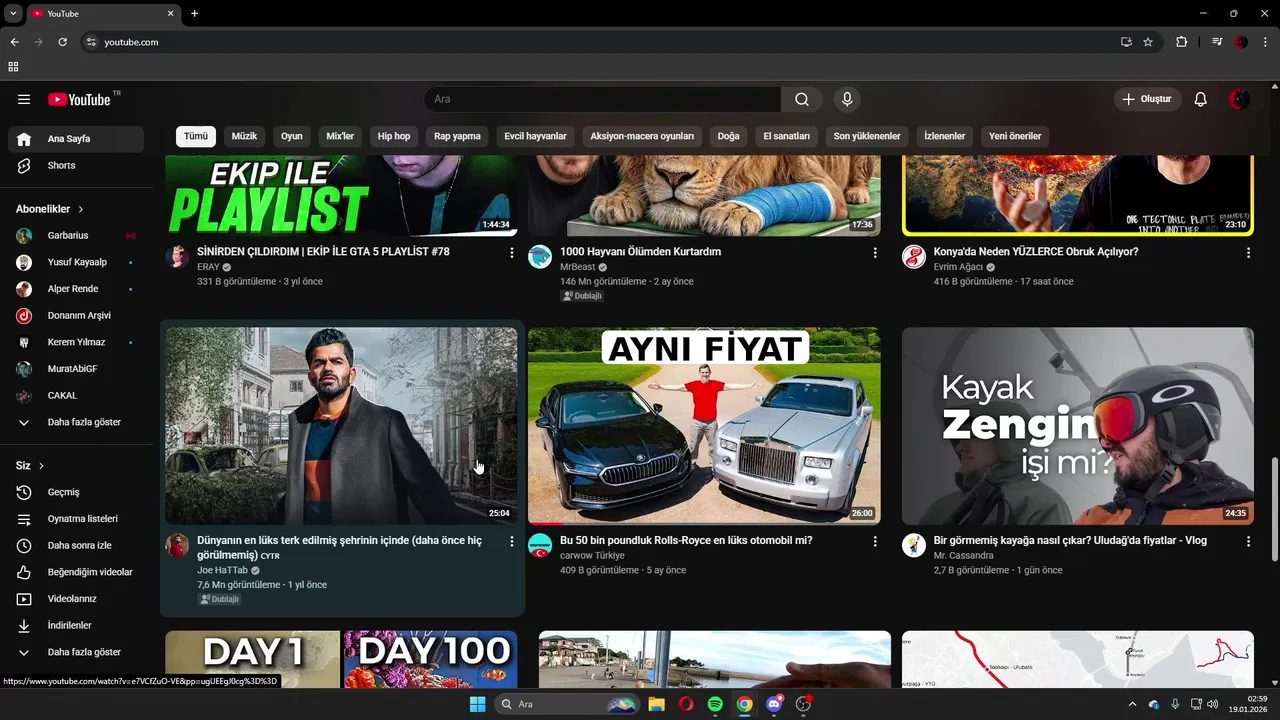Open options menu for GTA 5 PLAYLIST video

point(511,253)
